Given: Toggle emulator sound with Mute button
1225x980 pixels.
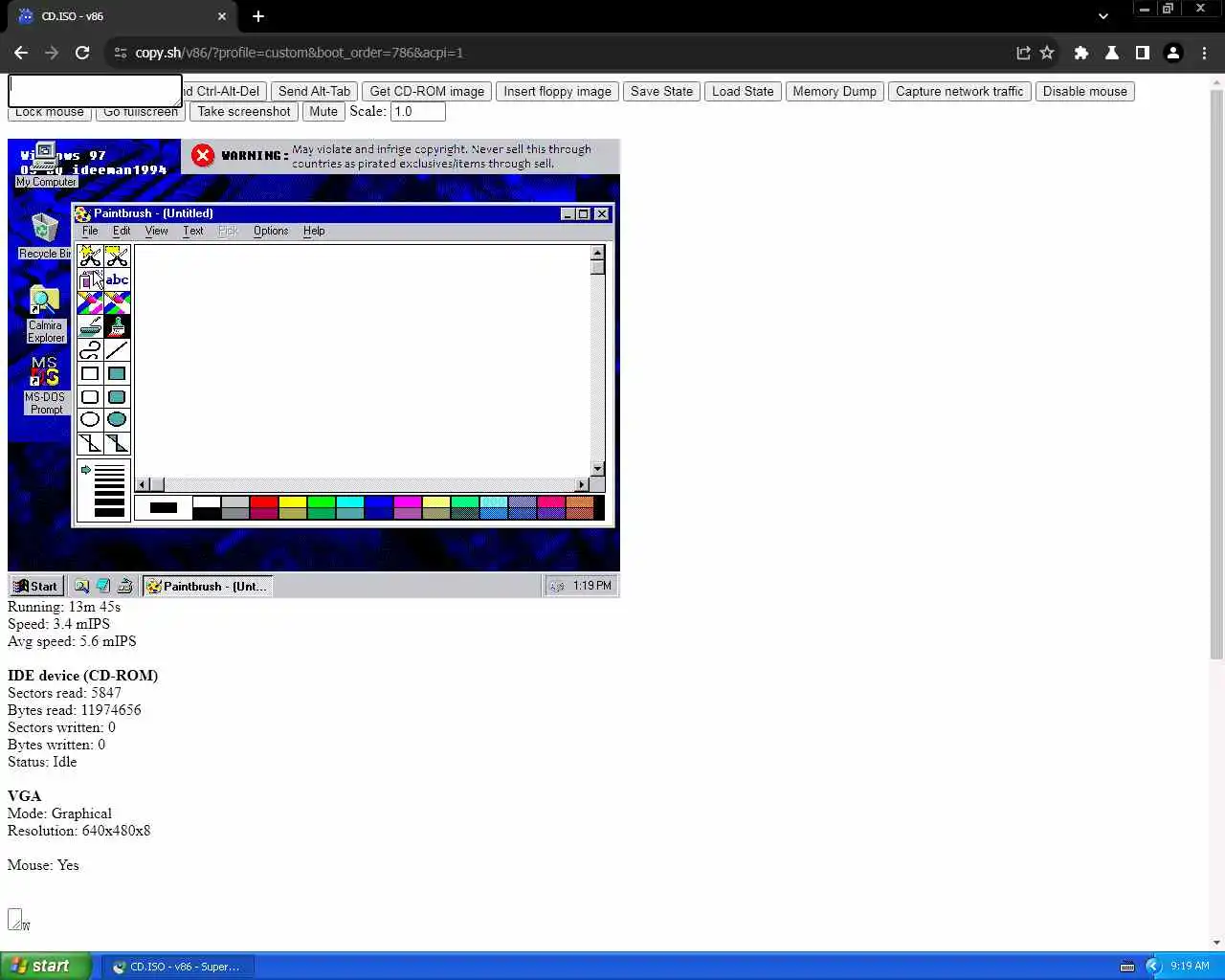Looking at the screenshot, I should pyautogui.click(x=323, y=112).
